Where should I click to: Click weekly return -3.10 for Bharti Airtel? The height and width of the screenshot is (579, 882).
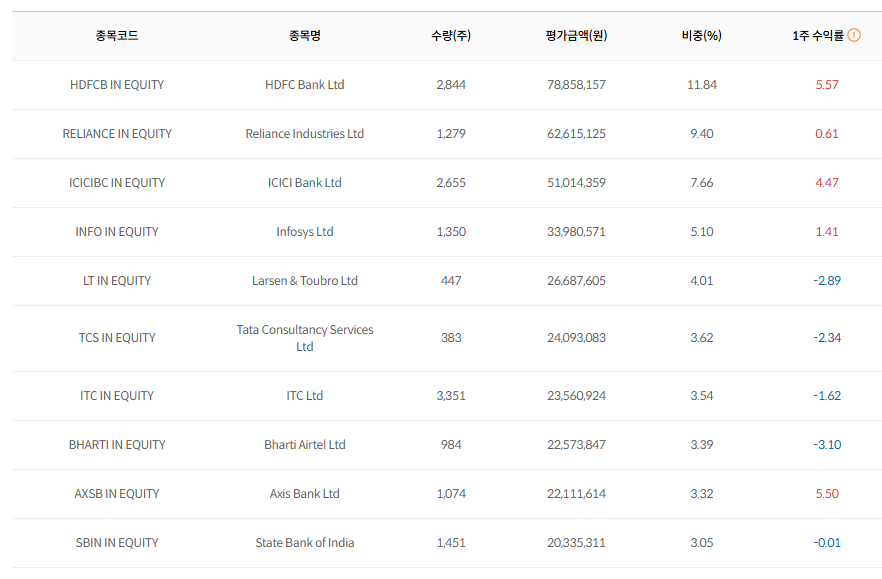coord(827,445)
